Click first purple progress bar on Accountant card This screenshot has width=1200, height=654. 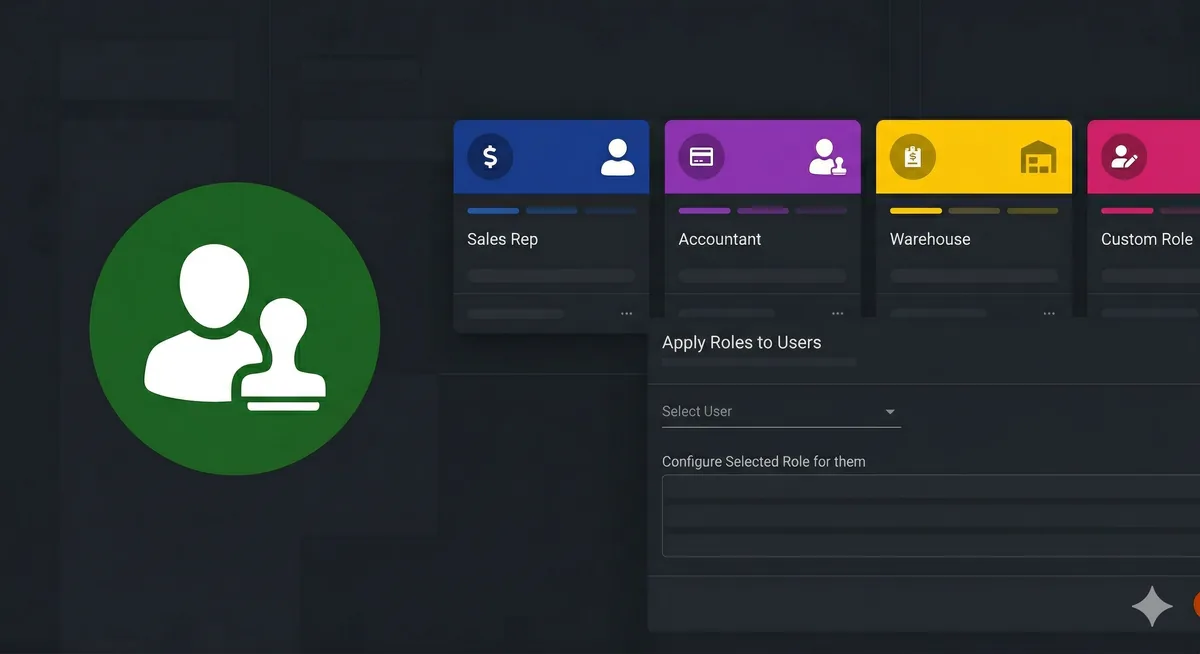point(704,211)
